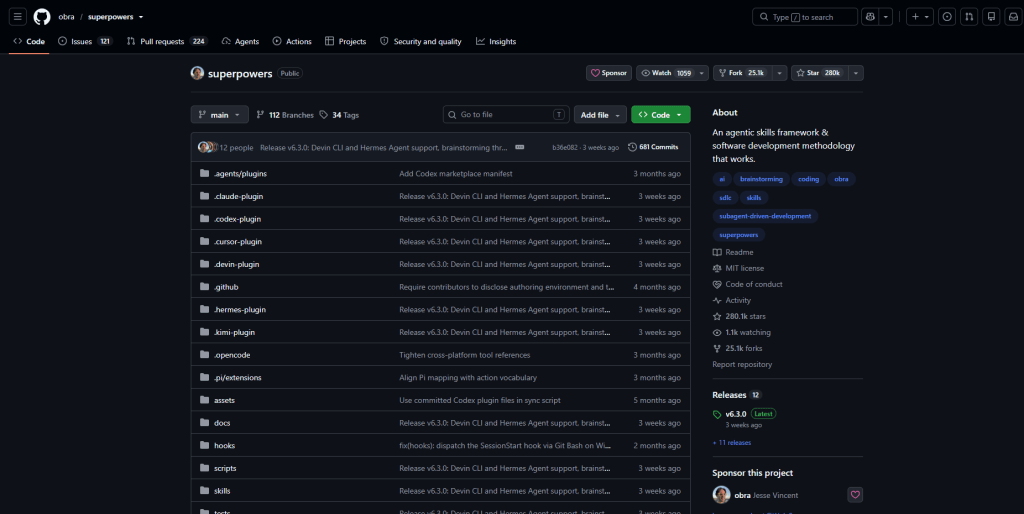Screen dimensions: 1024x514
Task: Open the .devin-plugin folder
Action: (x=236, y=265)
